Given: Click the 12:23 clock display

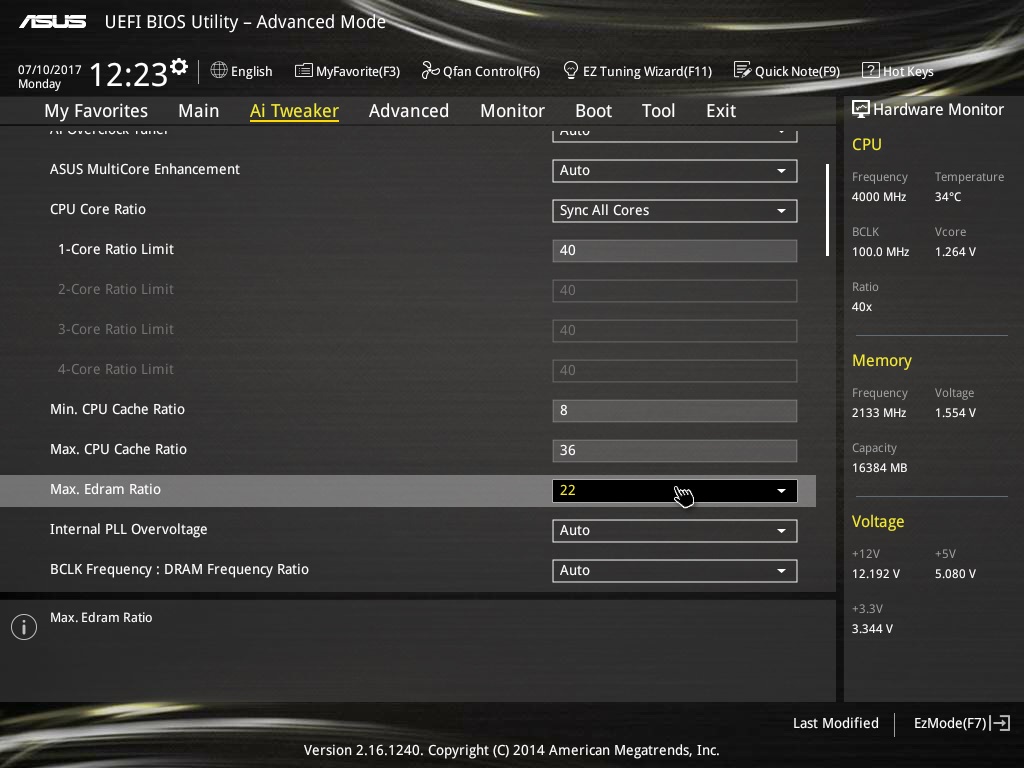Looking at the screenshot, I should [x=129, y=74].
